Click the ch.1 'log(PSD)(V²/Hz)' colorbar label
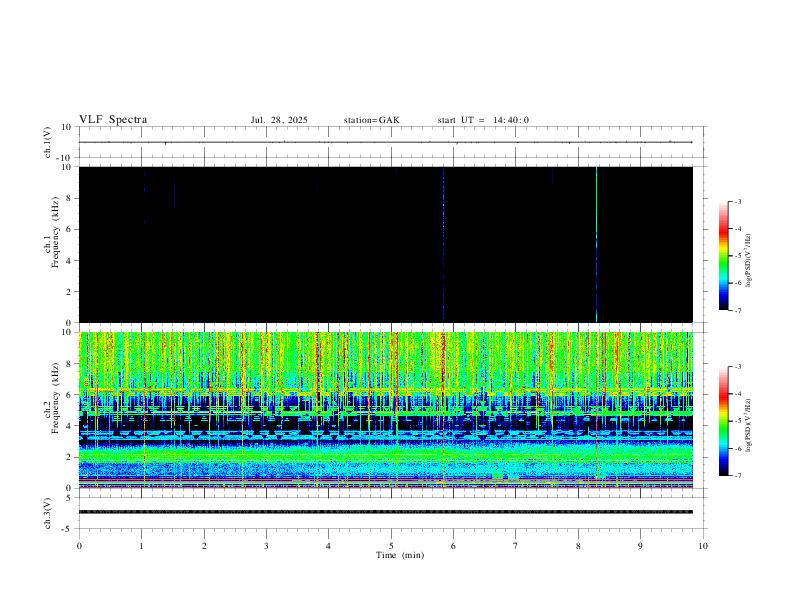This screenshot has height=612, width=792. 749,261
